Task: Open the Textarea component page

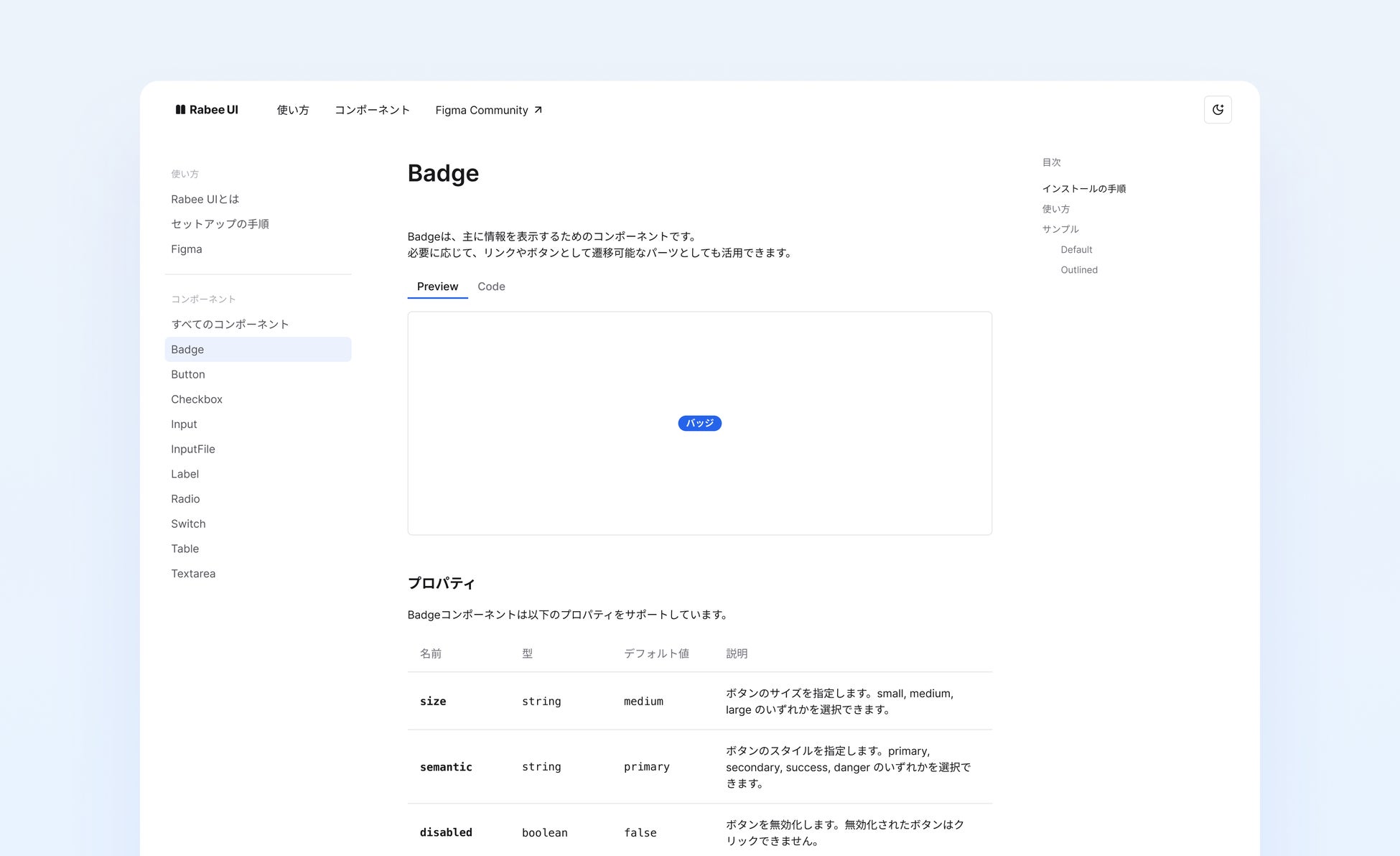Action: 193,574
